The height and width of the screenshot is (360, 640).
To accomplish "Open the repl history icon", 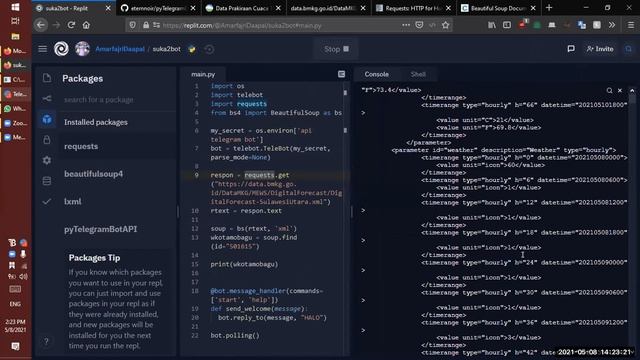I will click(x=209, y=49).
